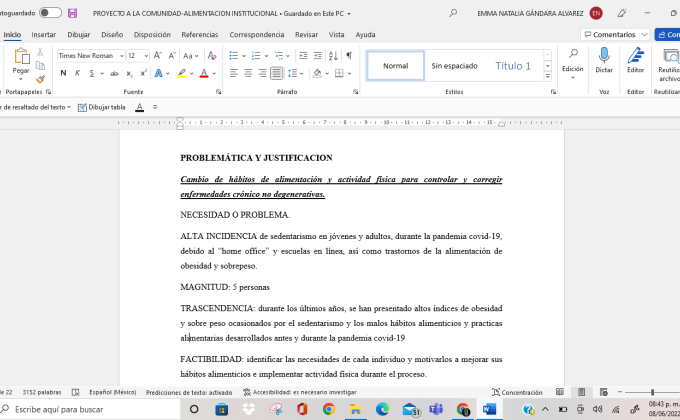Click the purple Save disk icon
Screen dimensions: 680x420
pos(73,14)
